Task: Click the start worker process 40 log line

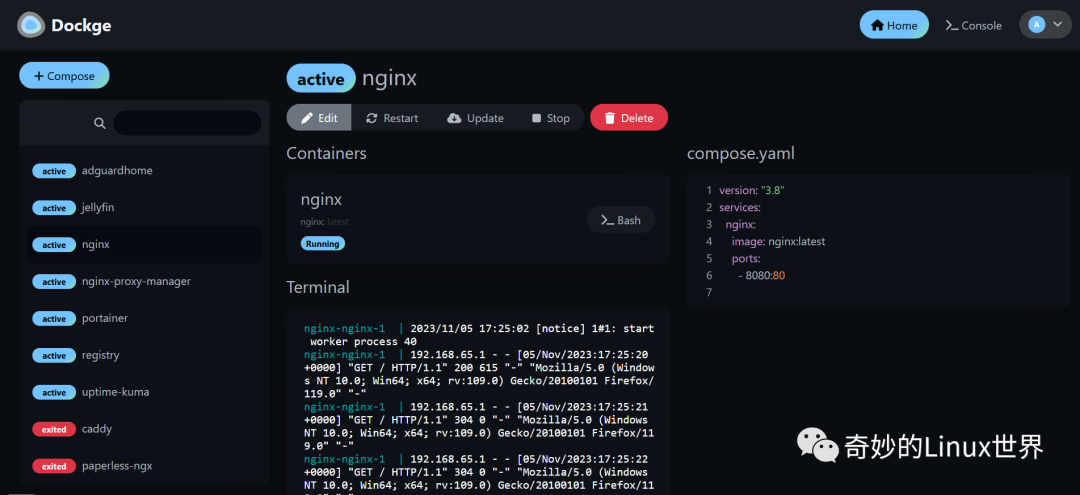Action: [x=479, y=335]
